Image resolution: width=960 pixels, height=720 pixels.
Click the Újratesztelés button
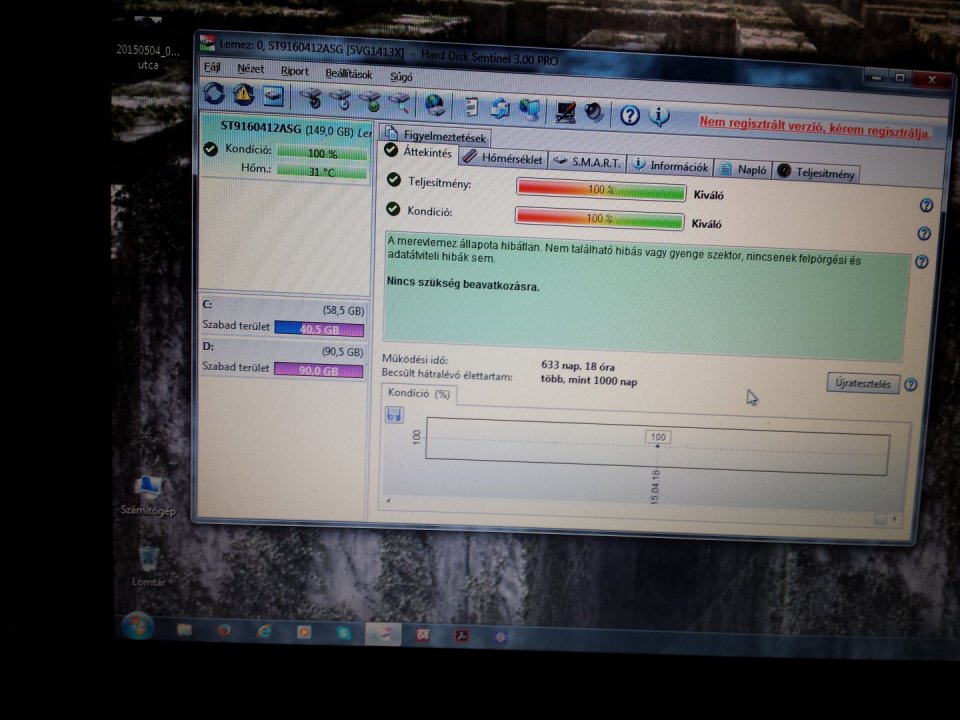tap(863, 383)
